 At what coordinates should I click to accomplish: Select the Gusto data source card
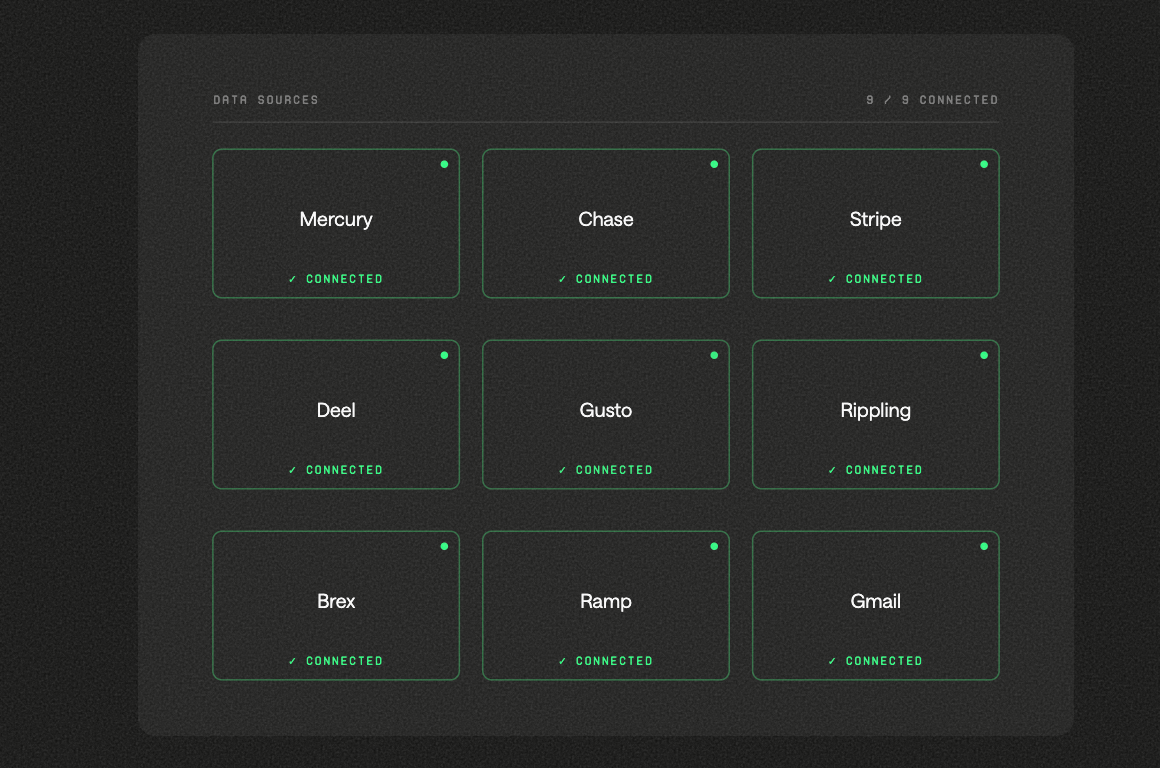tap(606, 414)
